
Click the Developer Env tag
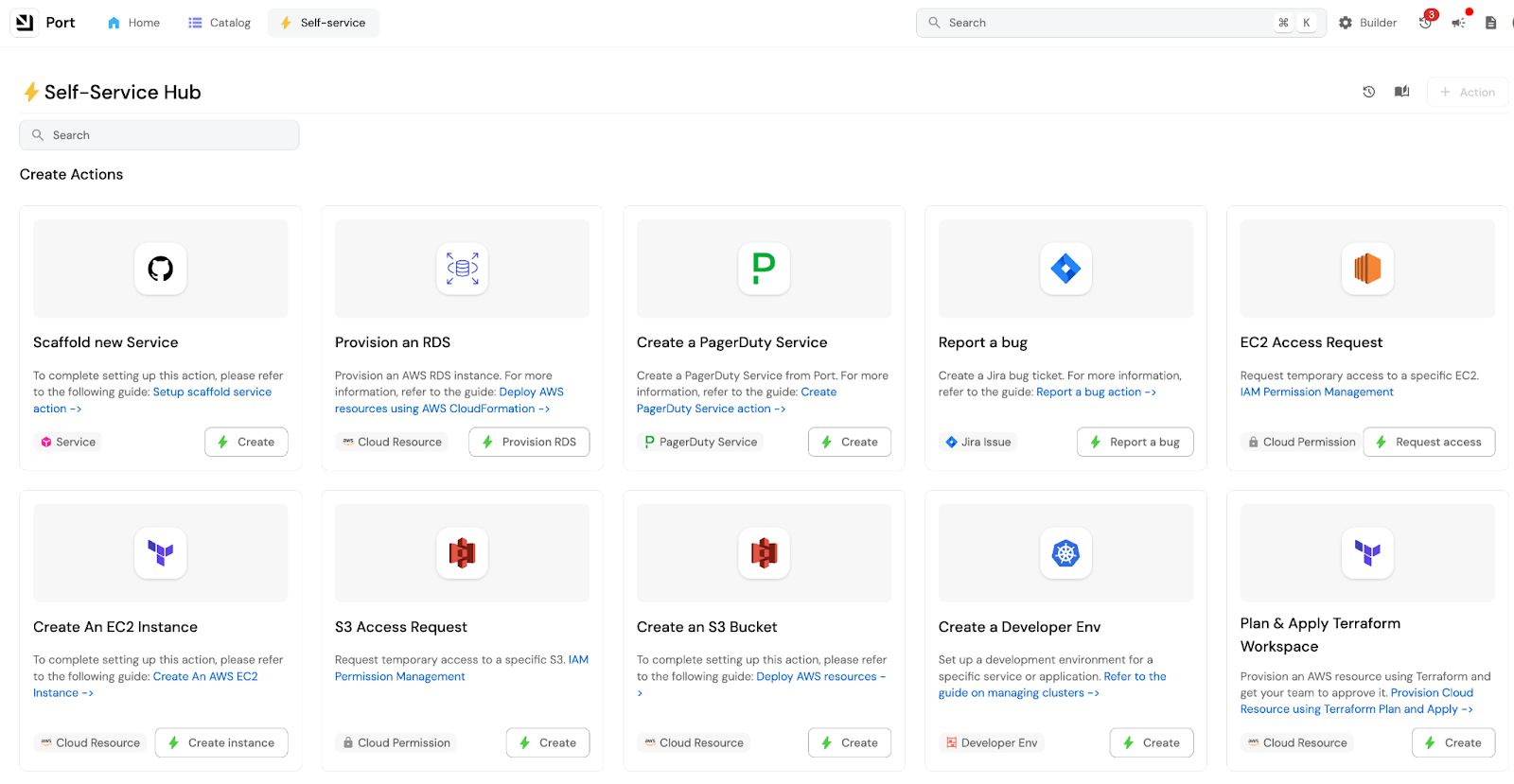click(x=992, y=742)
